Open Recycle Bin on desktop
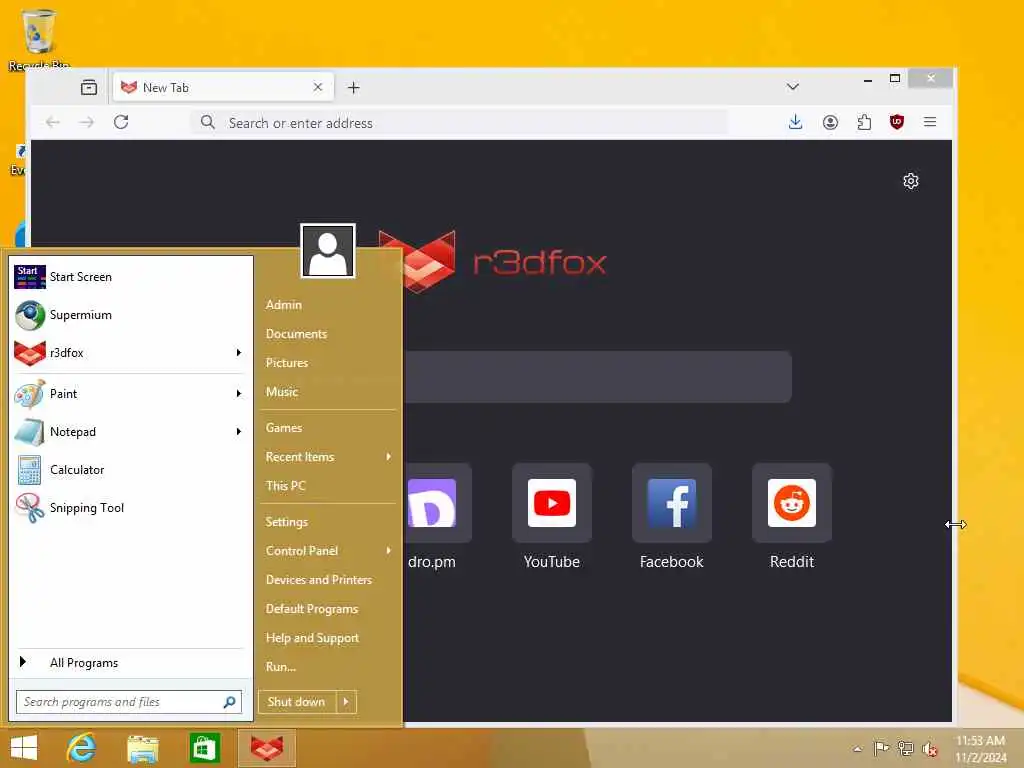 pyautogui.click(x=39, y=39)
